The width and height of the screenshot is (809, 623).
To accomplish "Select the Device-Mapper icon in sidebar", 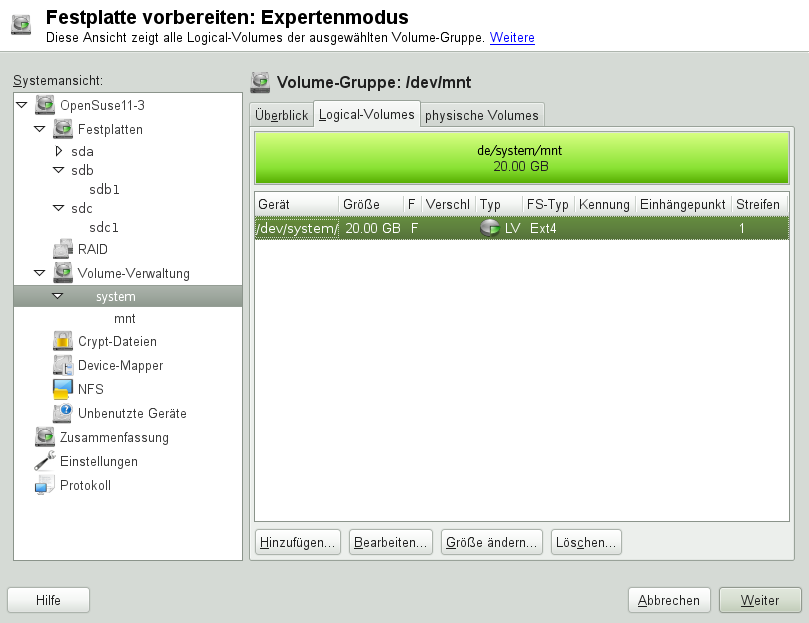I will pos(62,365).
